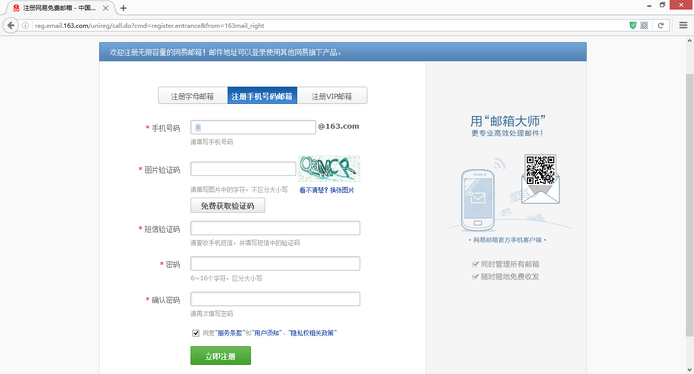Screen dimensions: 694x374
Task: Click 免费获取验证码 button
Action: [227, 205]
